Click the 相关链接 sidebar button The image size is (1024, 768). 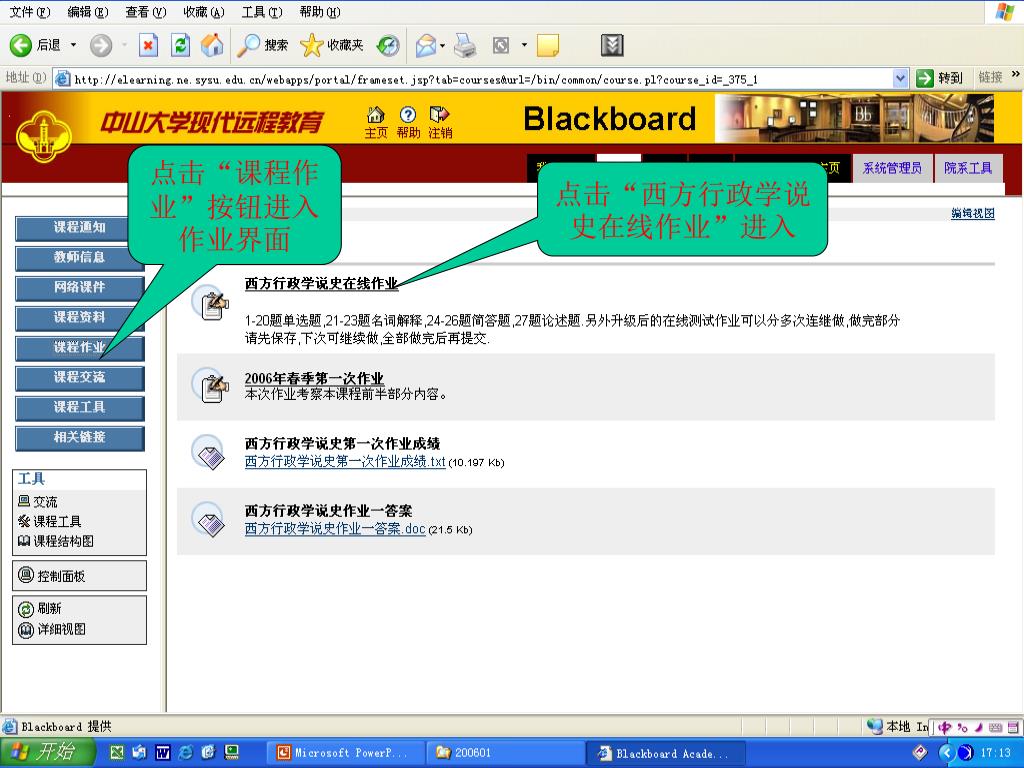[80, 438]
